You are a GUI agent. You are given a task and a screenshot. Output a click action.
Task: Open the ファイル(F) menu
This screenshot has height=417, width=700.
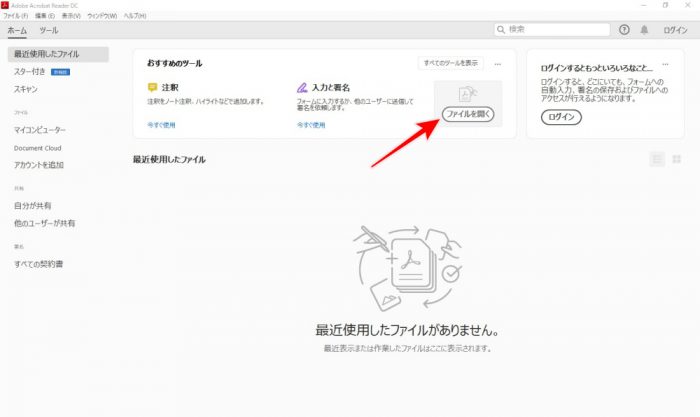point(16,16)
